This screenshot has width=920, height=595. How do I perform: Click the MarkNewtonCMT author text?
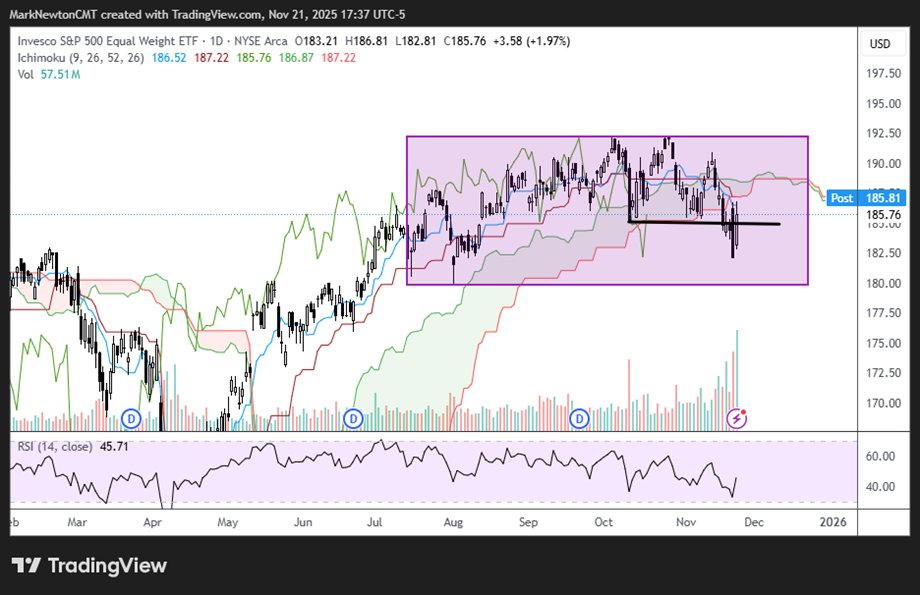click(50, 15)
